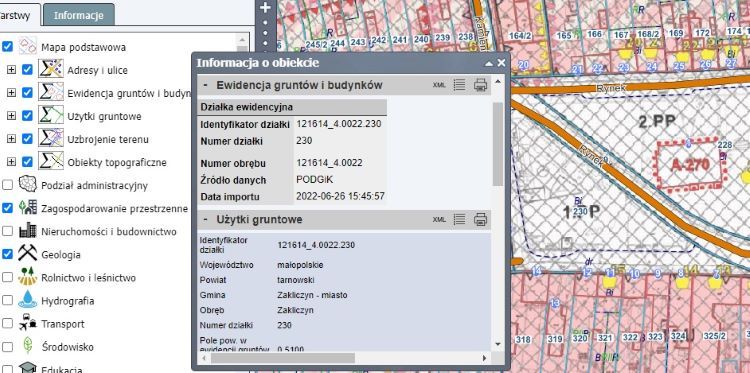Viewport: 750px width, 373px height.
Task: Export Użytki gruntowe section as XML
Action: point(439,219)
